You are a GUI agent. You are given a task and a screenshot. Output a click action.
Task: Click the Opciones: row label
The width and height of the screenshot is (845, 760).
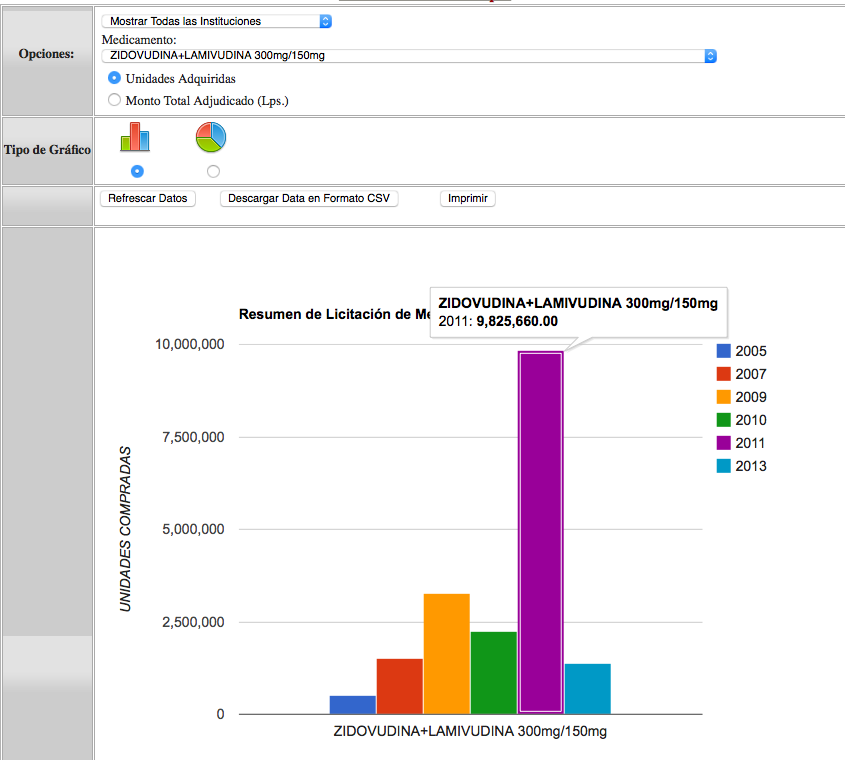coord(46,54)
